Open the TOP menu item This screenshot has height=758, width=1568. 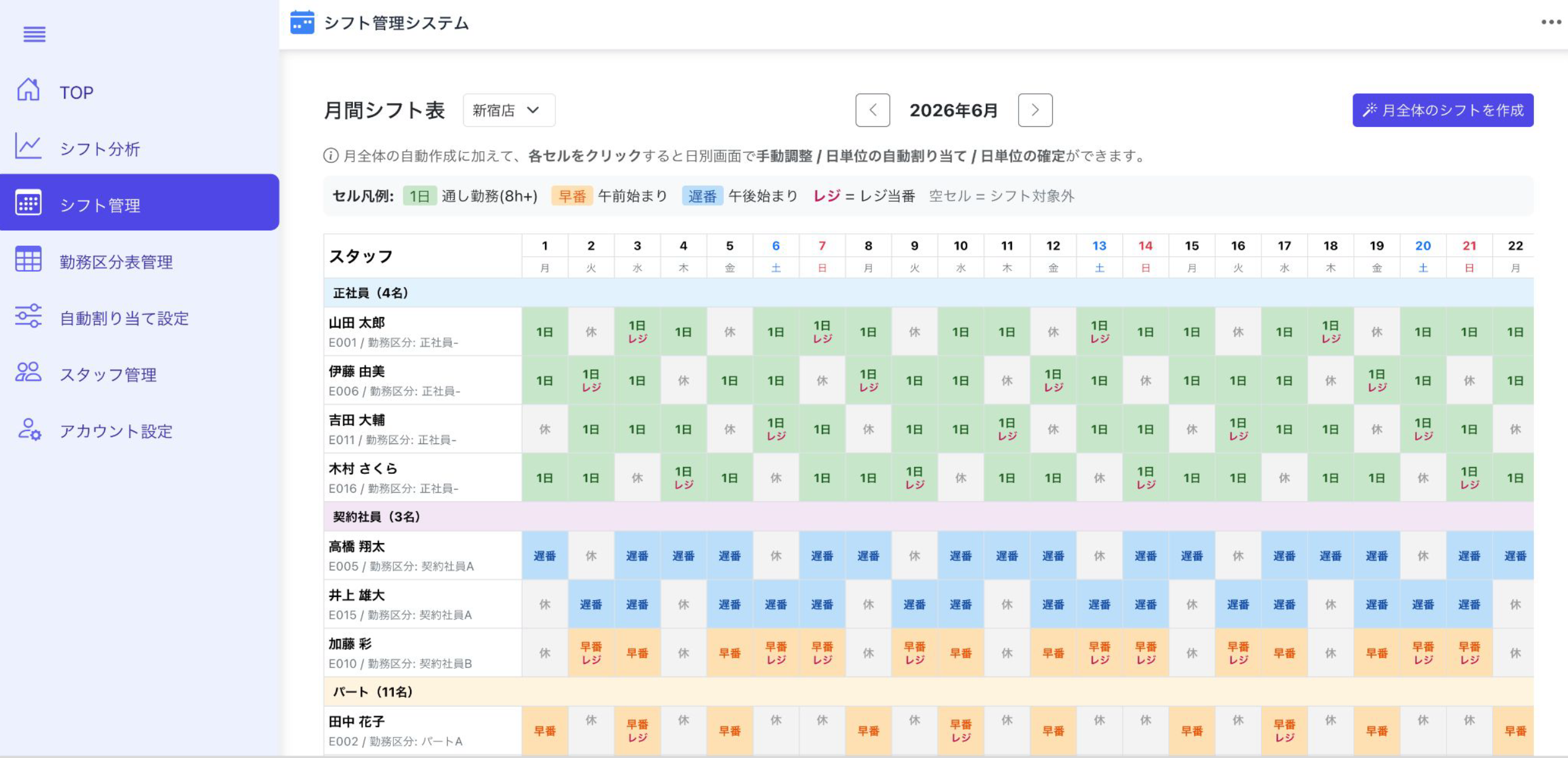[139, 92]
